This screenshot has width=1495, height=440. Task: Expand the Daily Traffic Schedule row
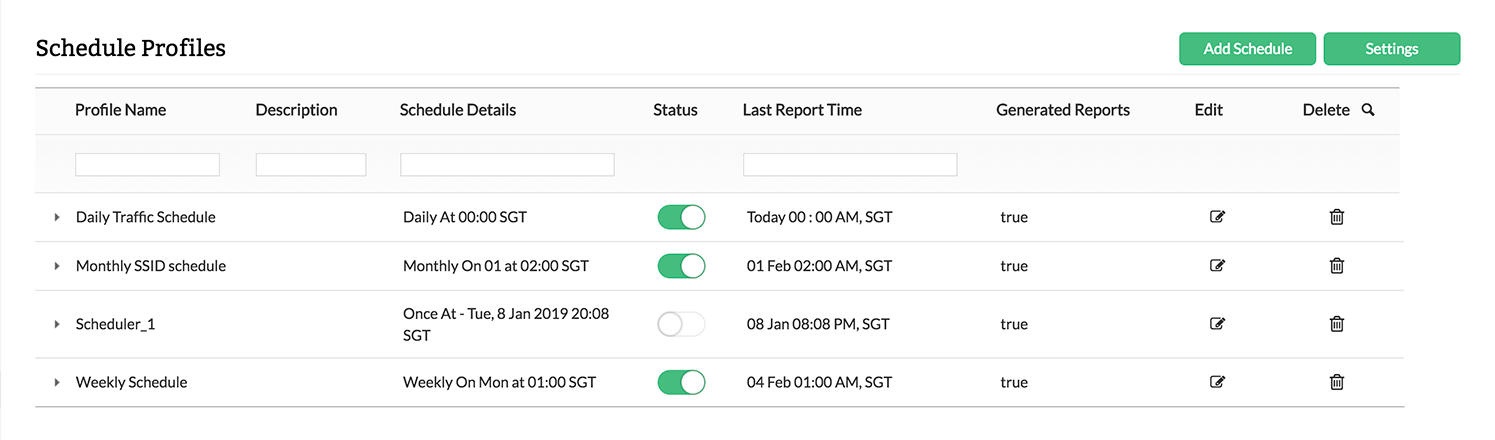tap(57, 217)
